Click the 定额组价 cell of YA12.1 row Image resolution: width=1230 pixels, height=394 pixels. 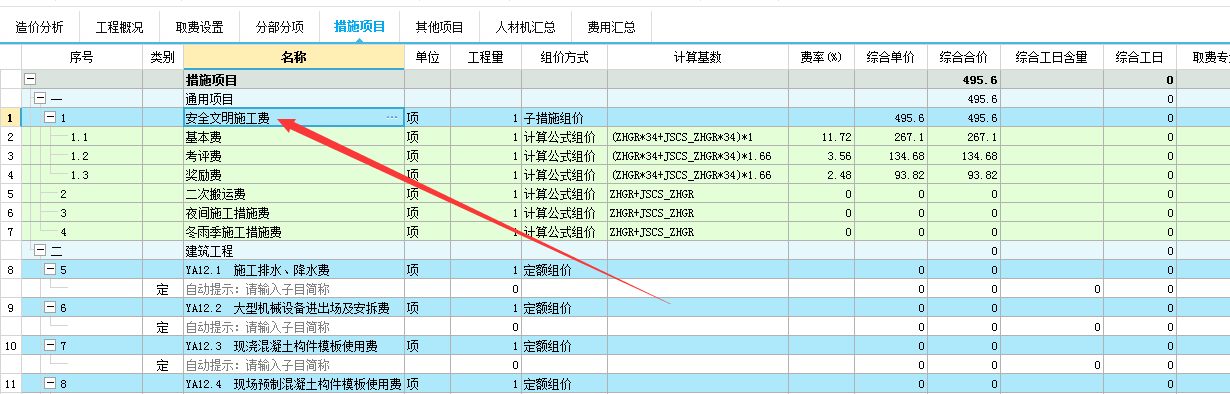coord(564,270)
